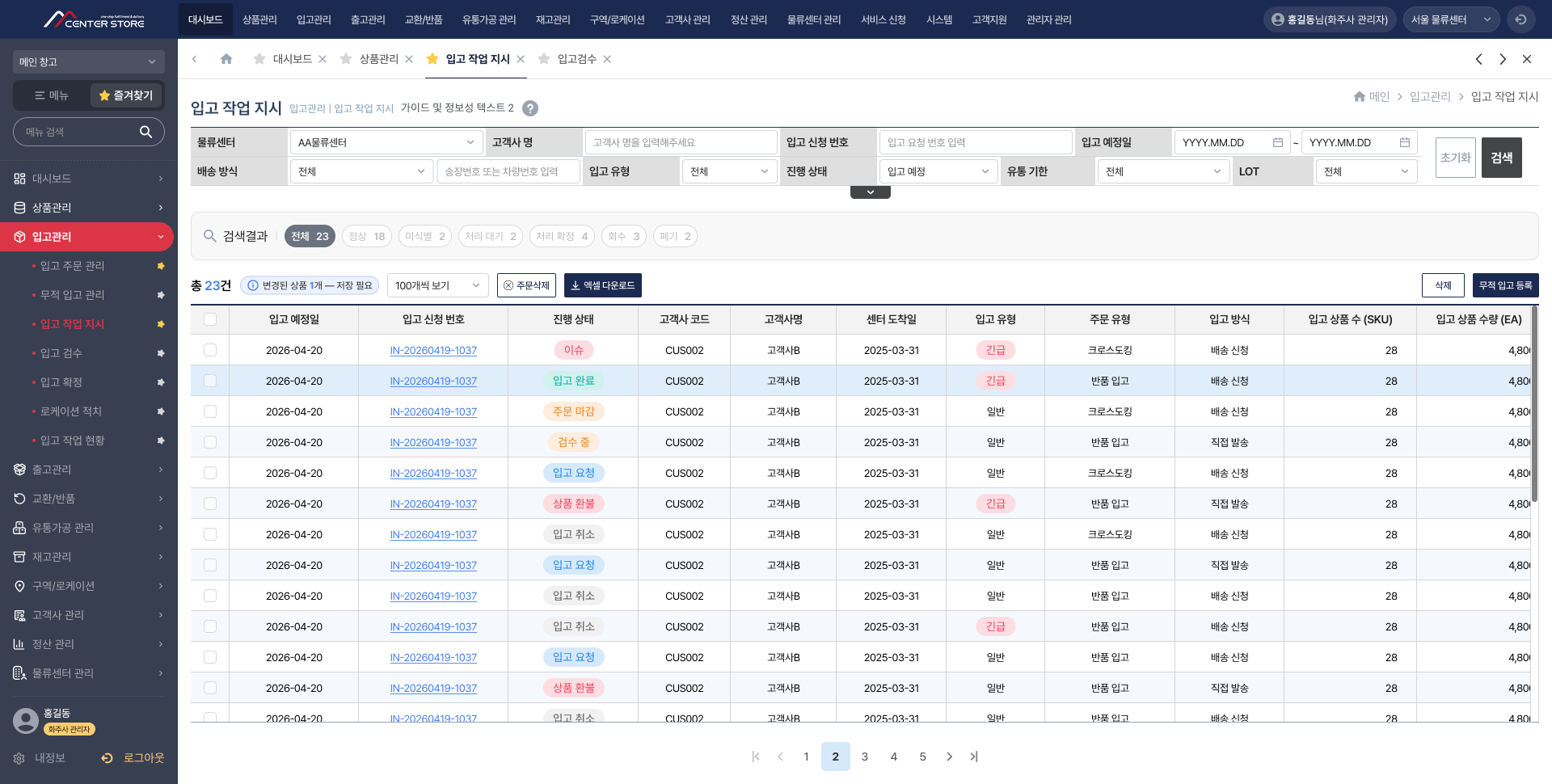Open 진행 상태 입고 예정 dropdown

938,171
